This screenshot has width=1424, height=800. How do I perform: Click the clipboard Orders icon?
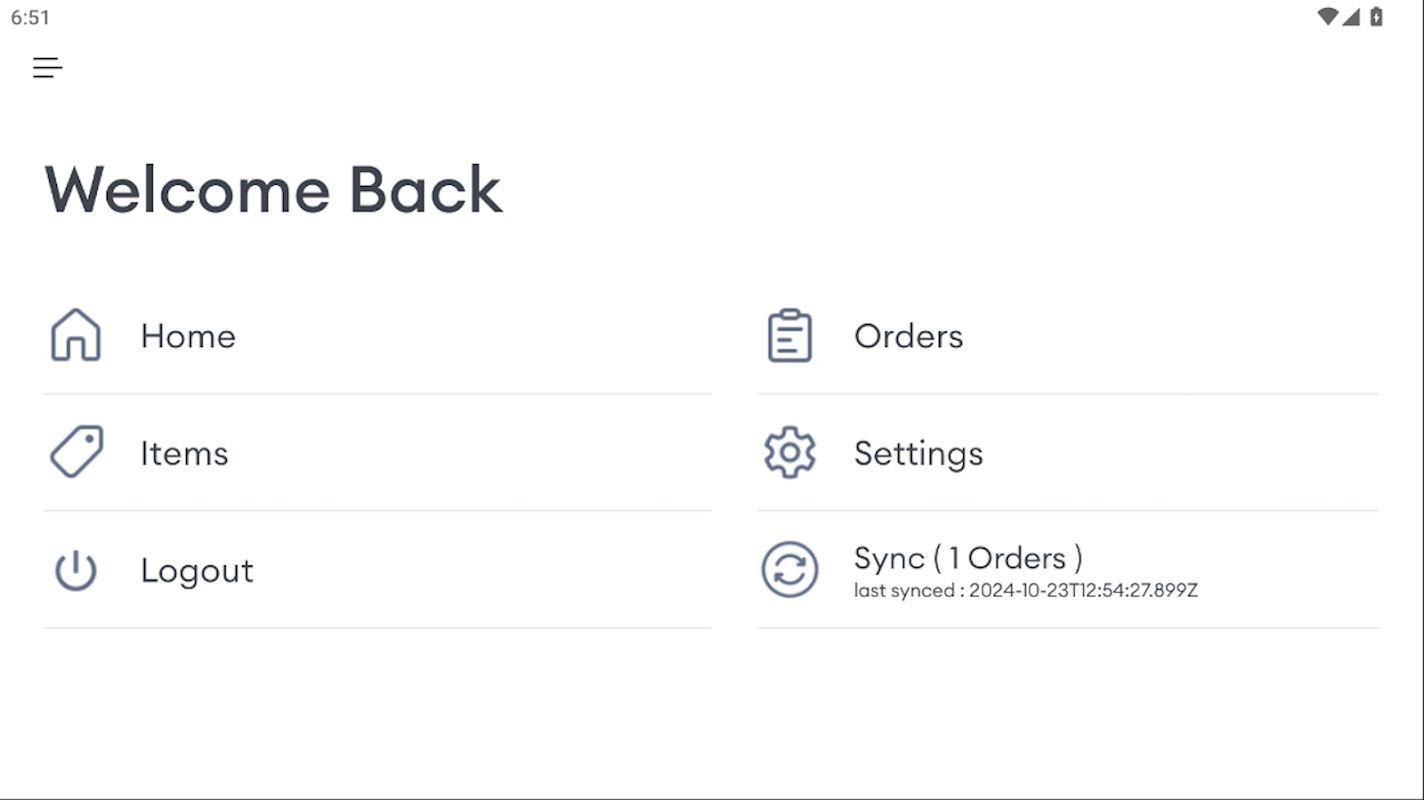click(x=789, y=335)
